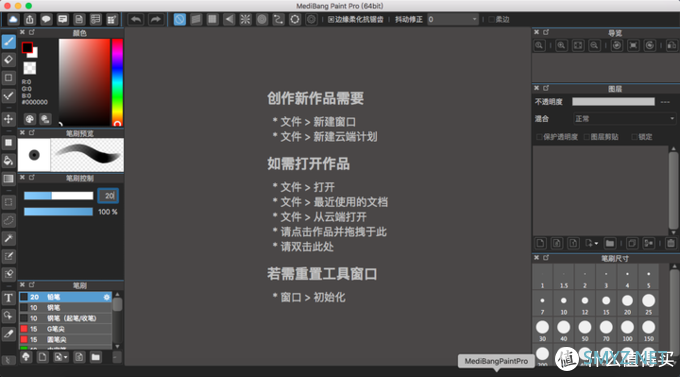Select the Brush tool in left toolbar
The image size is (680, 377).
coord(9,42)
